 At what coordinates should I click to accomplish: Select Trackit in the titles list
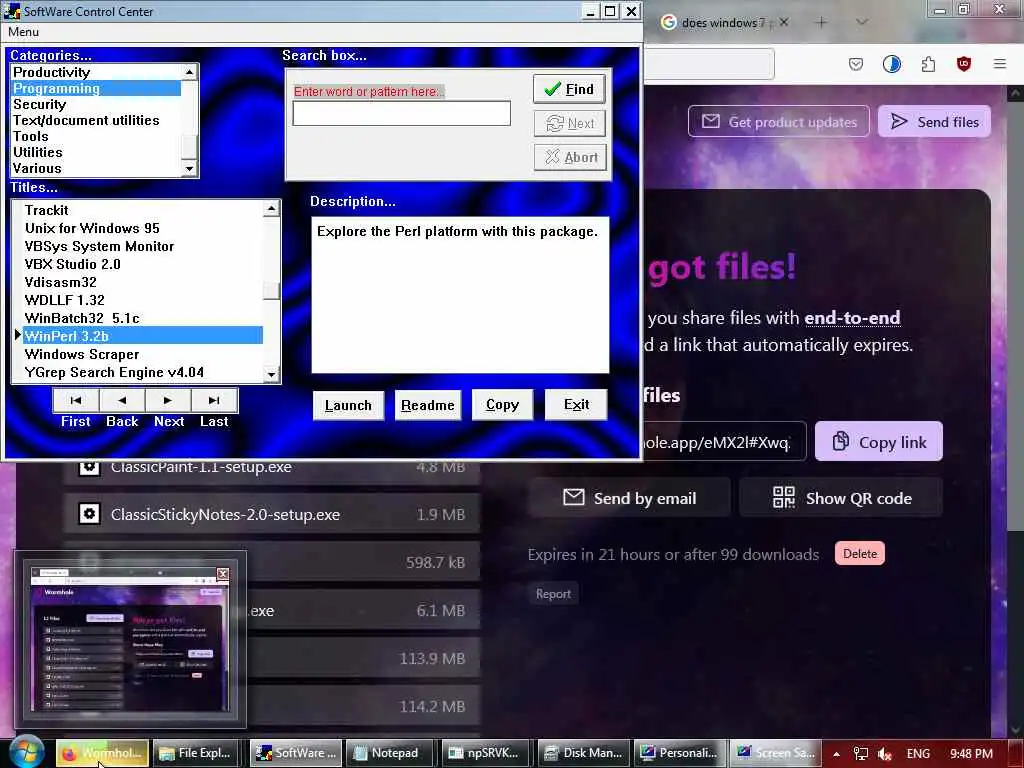coord(142,210)
